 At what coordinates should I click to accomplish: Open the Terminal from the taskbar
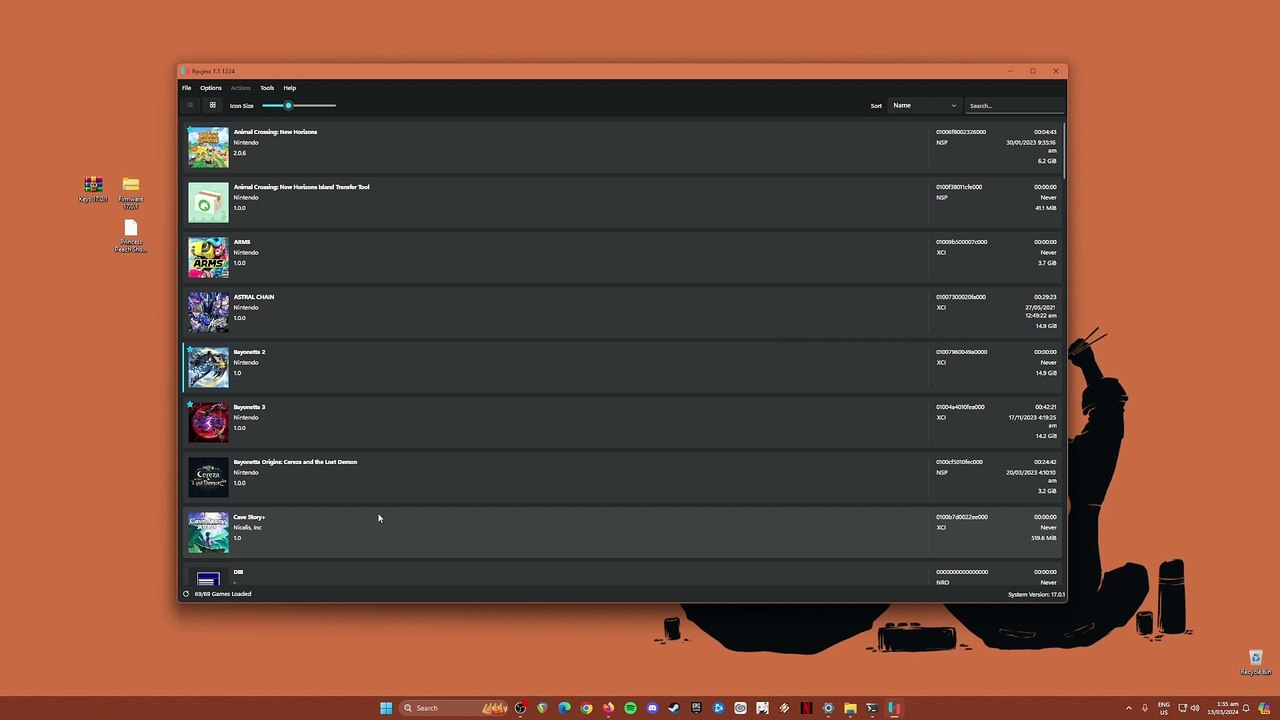[872, 708]
